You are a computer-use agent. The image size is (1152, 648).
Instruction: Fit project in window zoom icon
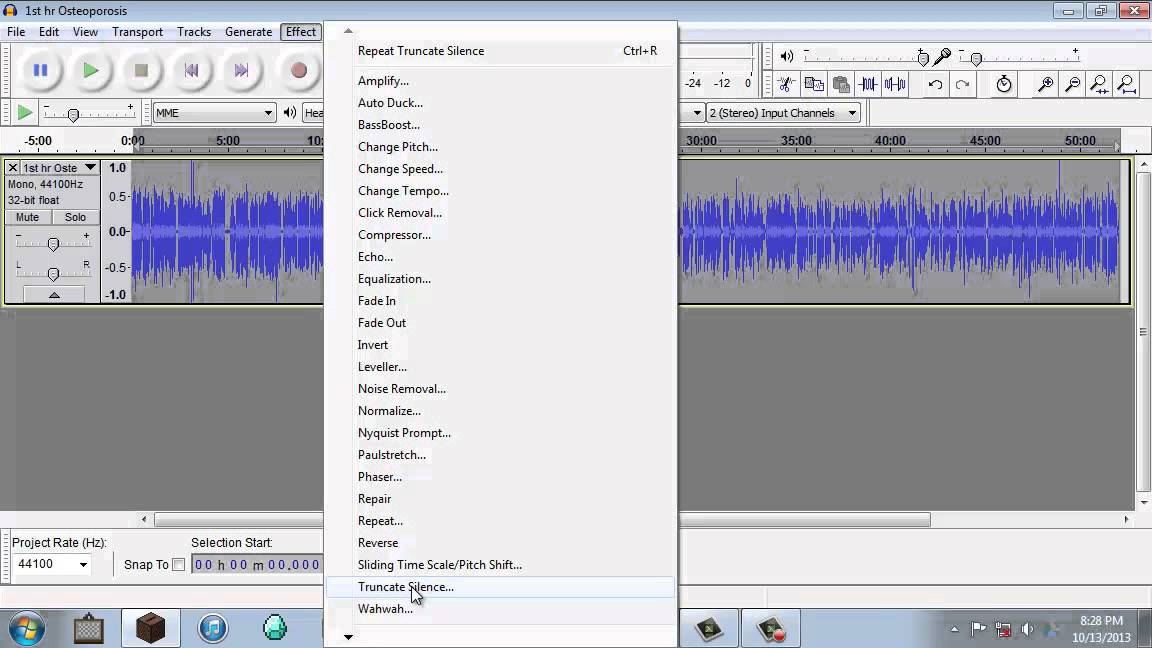point(1126,84)
